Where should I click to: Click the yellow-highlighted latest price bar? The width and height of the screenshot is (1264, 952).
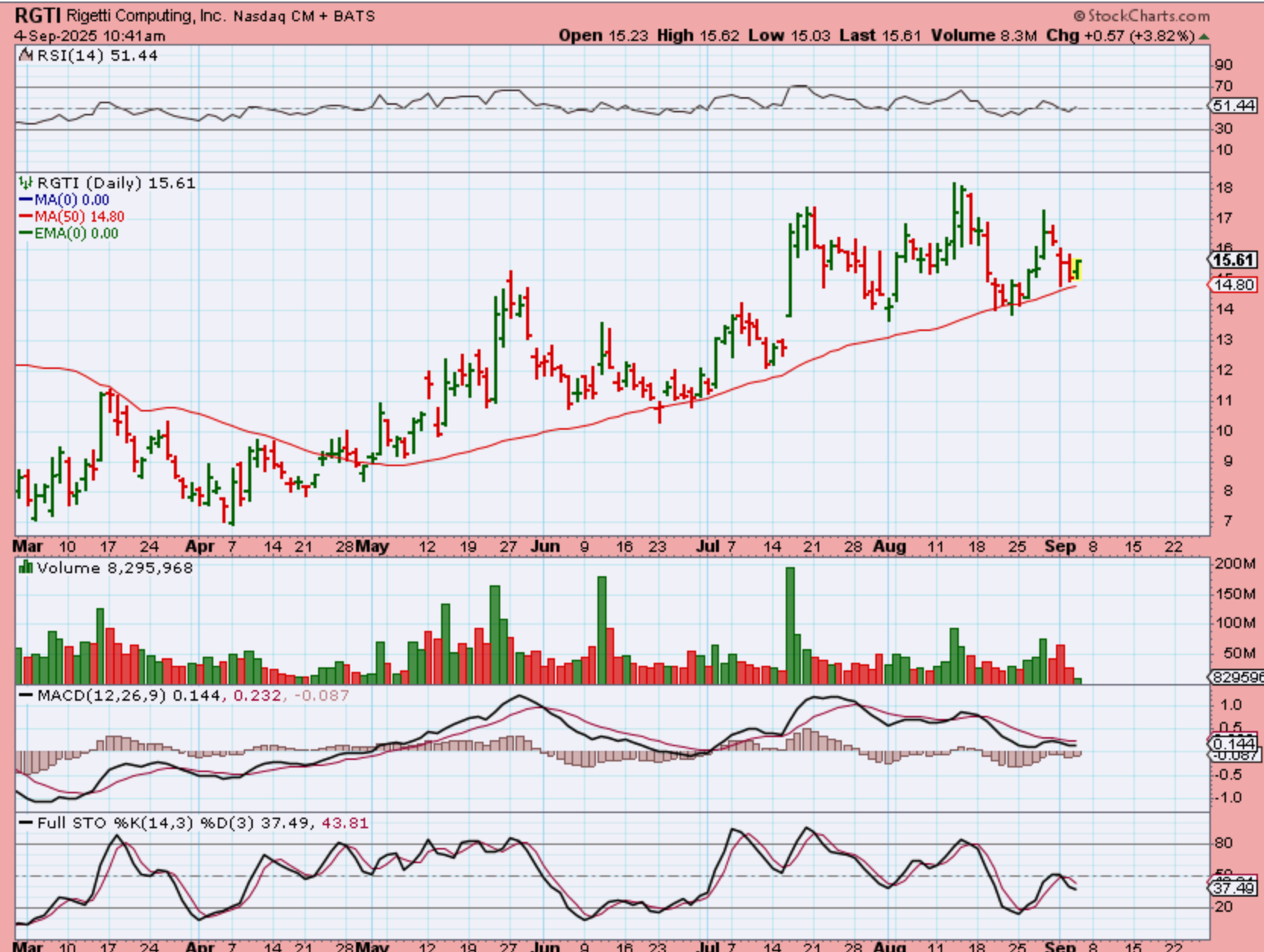coord(1077,270)
